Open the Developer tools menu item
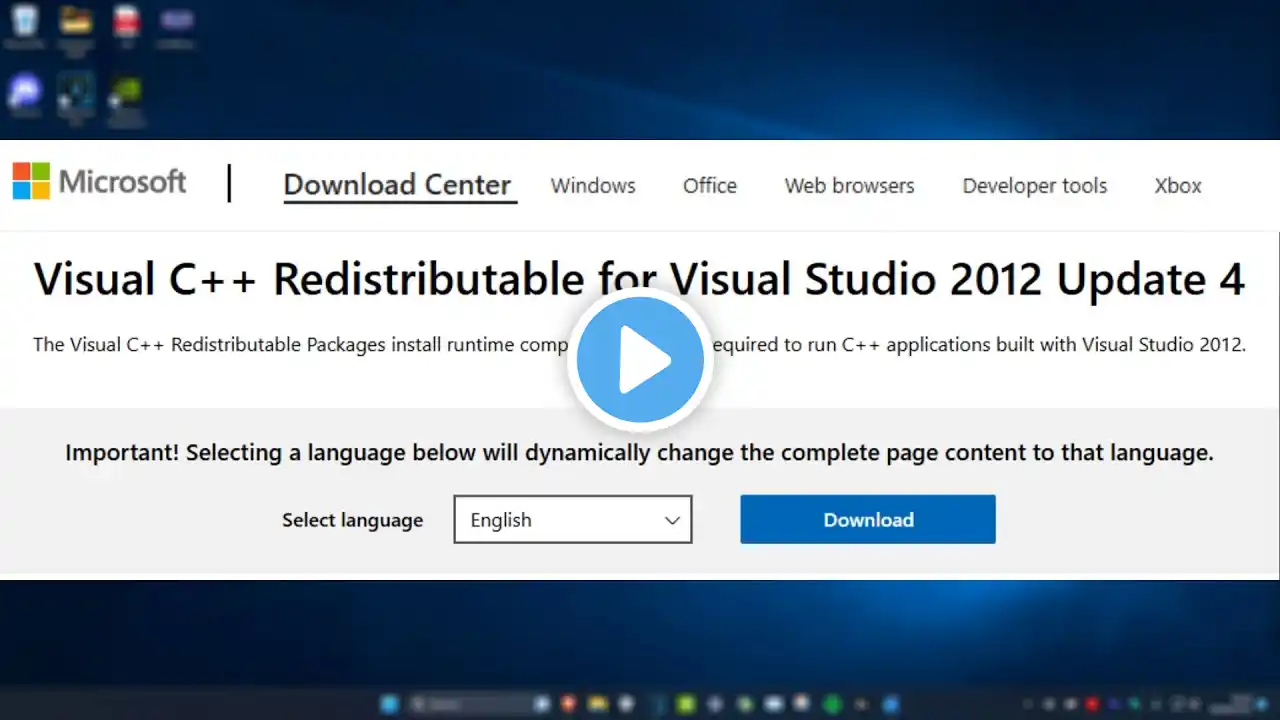 (1034, 186)
